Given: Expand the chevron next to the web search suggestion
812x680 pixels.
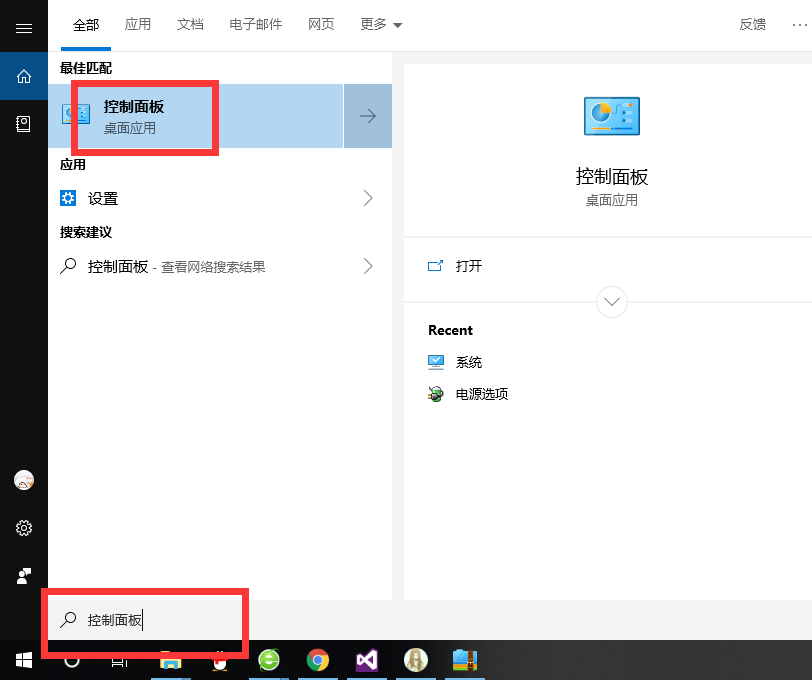Looking at the screenshot, I should (x=368, y=266).
